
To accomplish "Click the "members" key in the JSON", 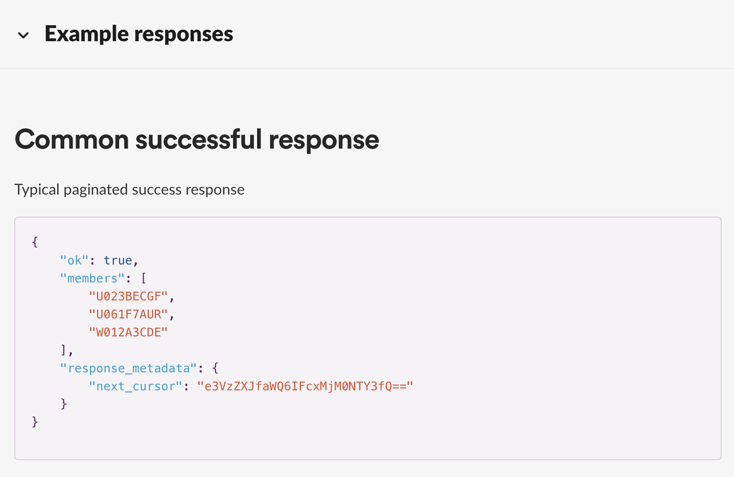I will pos(92,278).
